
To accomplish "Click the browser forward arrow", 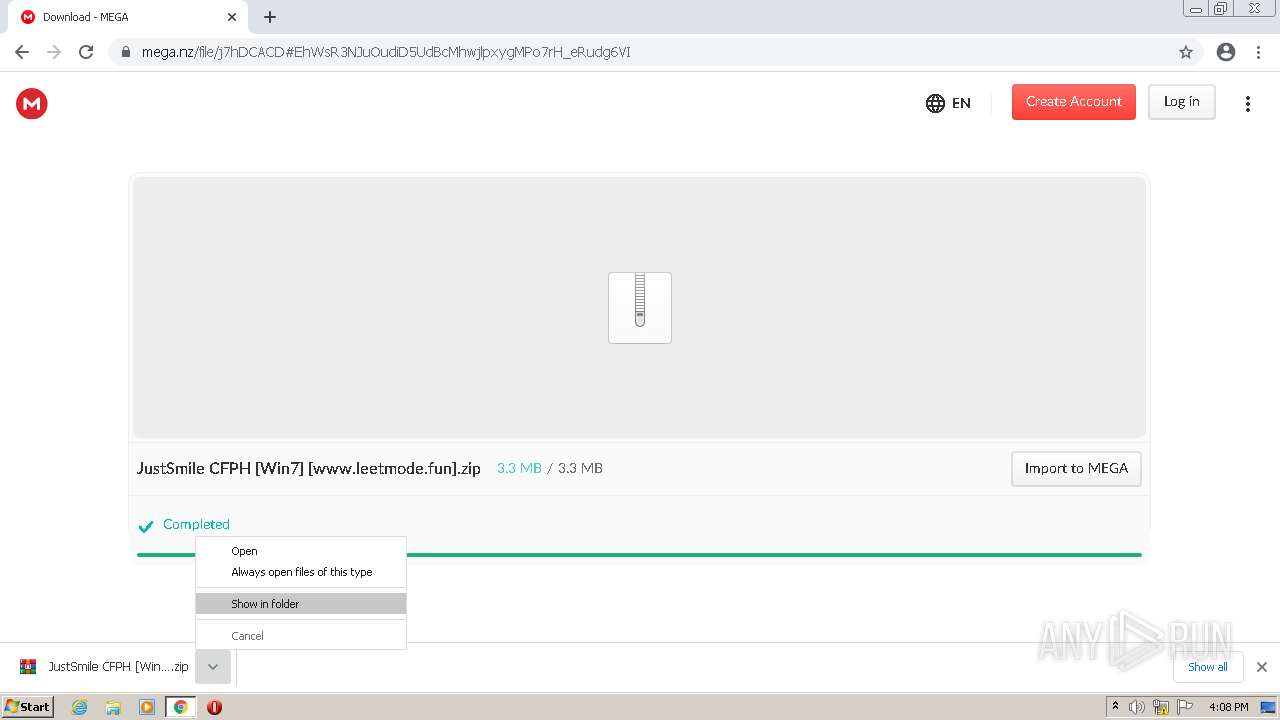I will [x=54, y=52].
